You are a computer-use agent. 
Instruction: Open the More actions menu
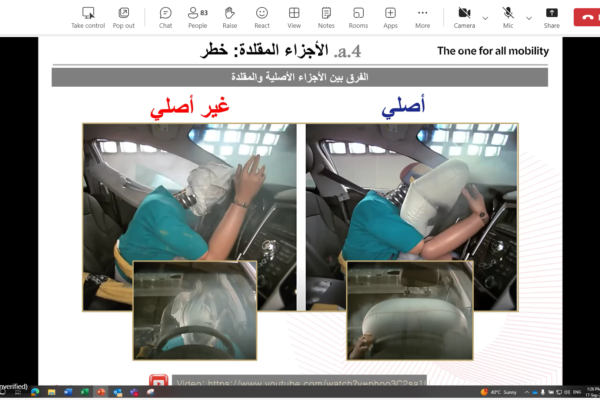[423, 16]
